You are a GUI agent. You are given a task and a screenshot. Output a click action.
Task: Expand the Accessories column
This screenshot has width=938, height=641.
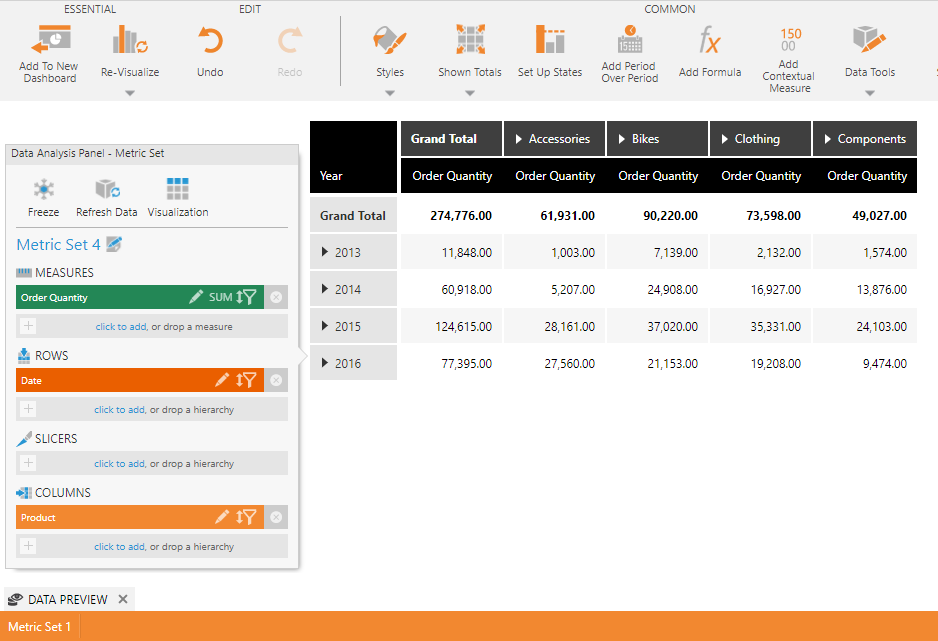(x=519, y=139)
